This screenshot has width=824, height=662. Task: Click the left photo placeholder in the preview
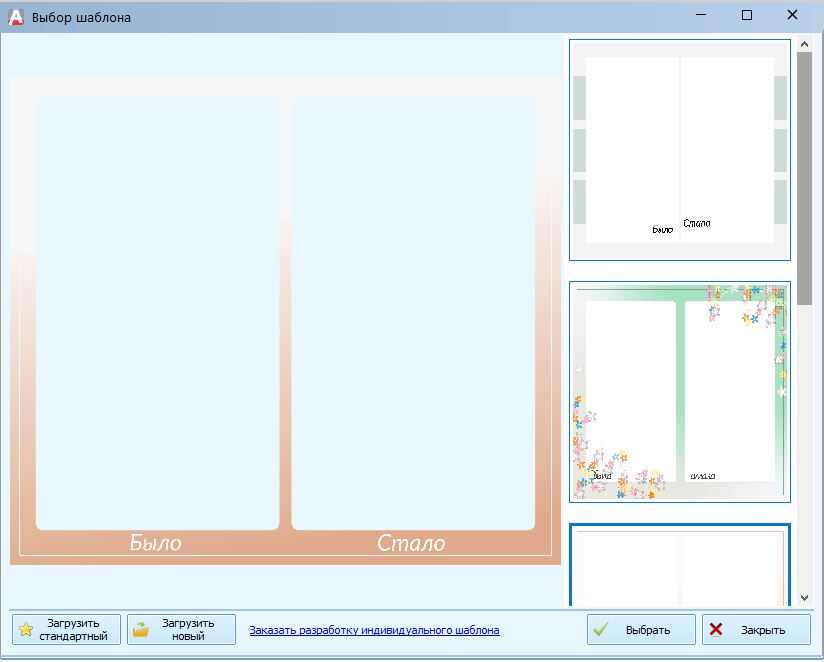(158, 314)
